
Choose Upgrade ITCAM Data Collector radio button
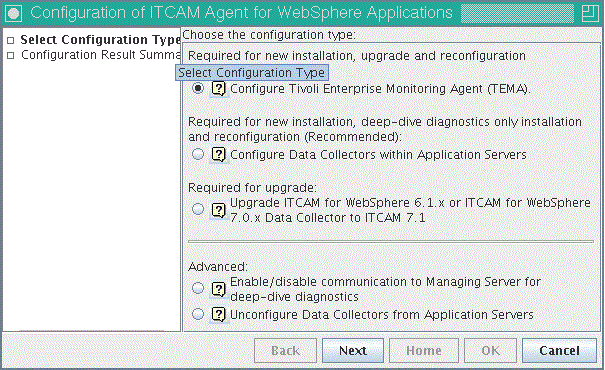click(x=198, y=209)
